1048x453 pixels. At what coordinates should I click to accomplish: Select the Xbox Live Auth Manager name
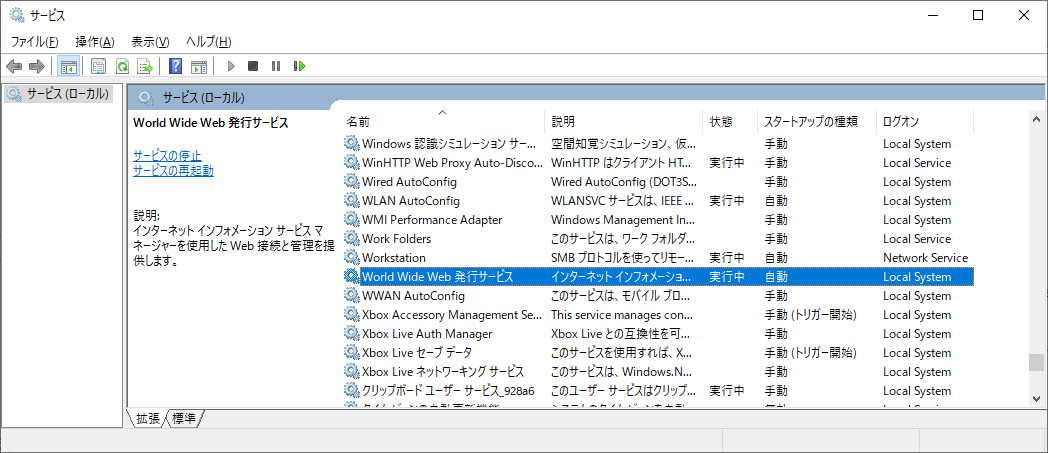427,333
